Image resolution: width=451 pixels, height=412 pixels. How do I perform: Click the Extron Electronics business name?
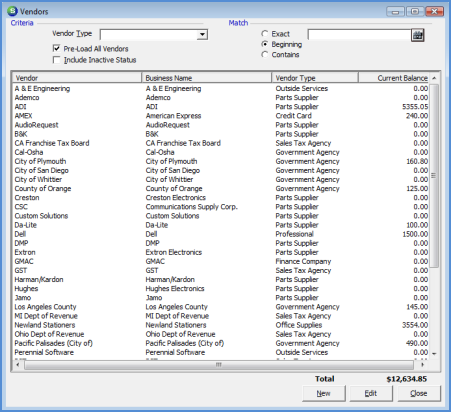174,252
